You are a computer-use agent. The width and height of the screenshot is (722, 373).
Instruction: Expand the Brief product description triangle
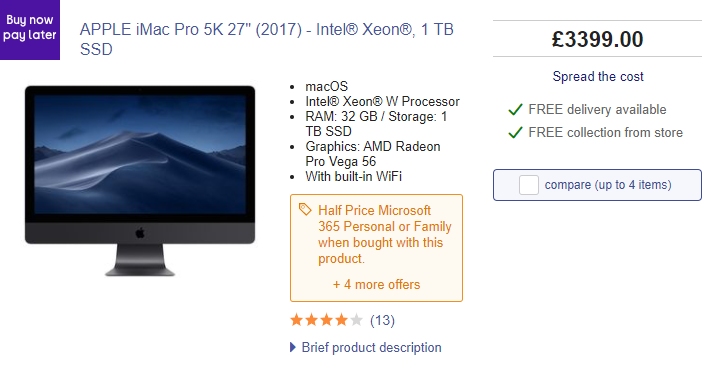pos(293,347)
